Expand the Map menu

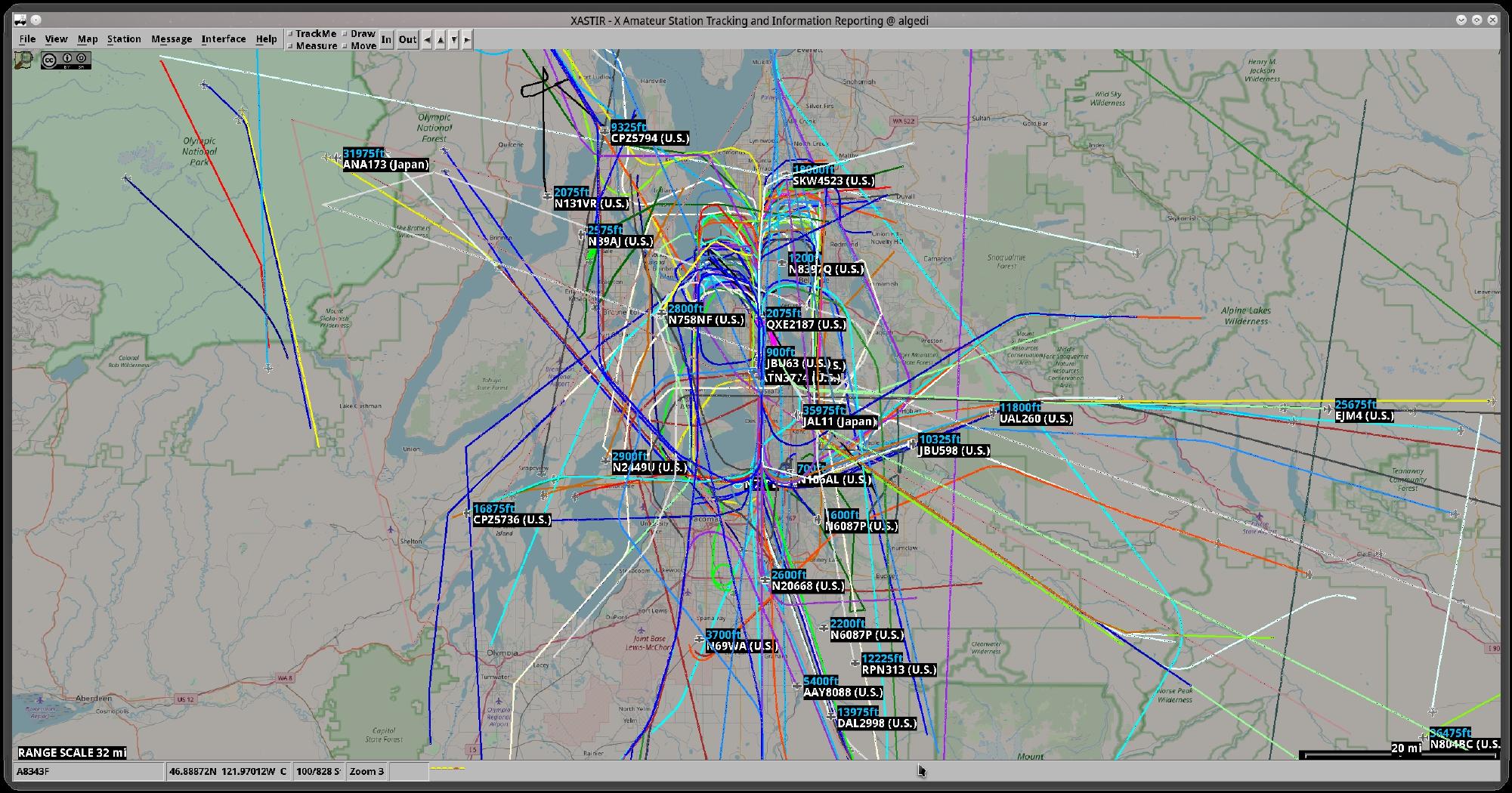click(x=88, y=39)
